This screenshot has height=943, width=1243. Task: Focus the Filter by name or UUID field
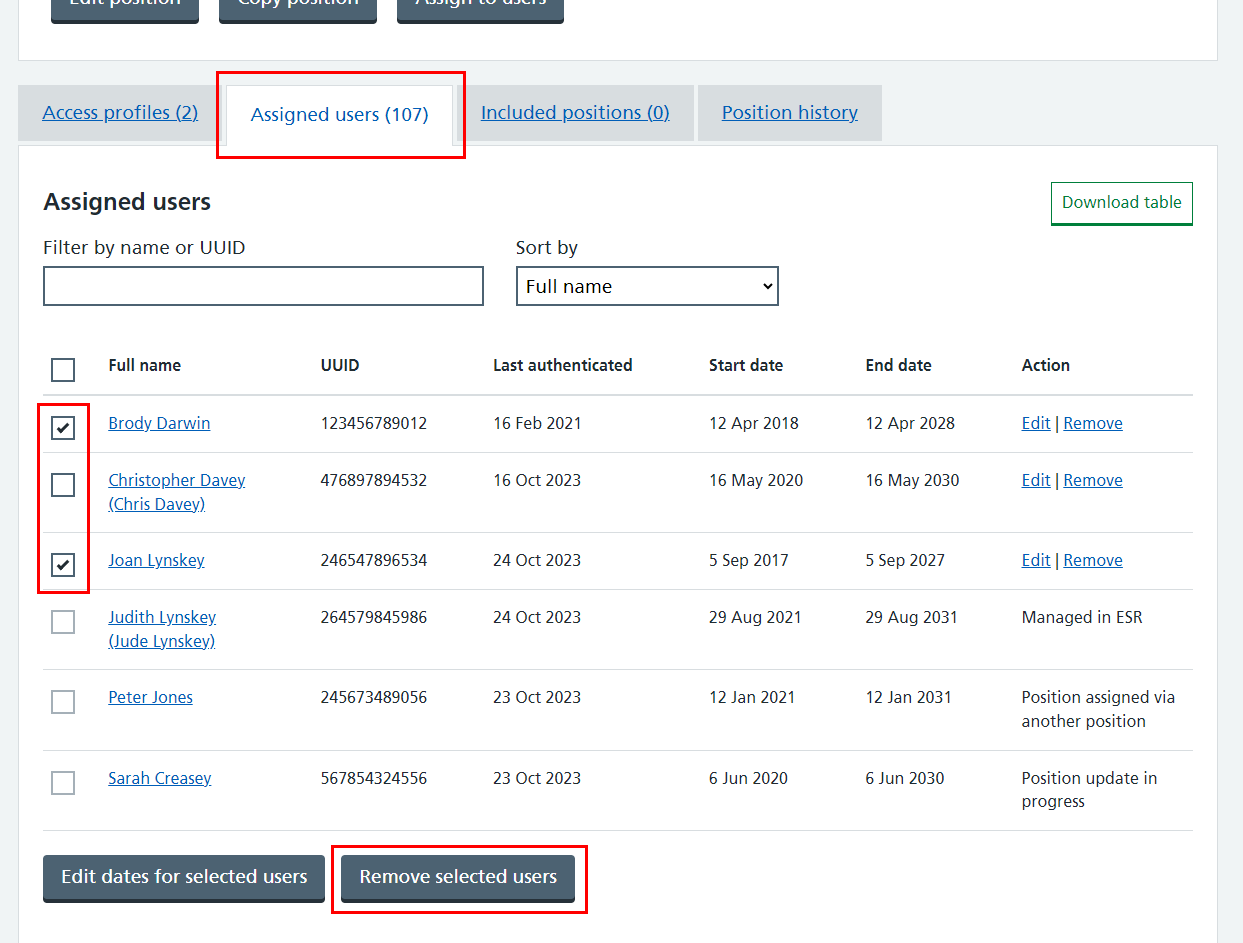(263, 286)
